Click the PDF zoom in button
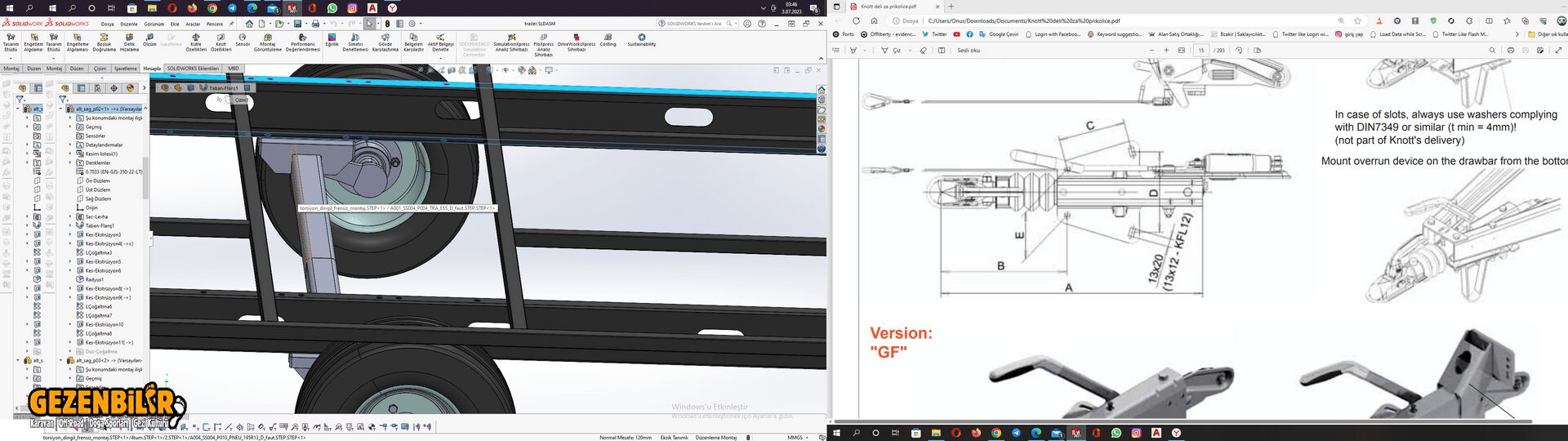Viewport: 1568px width, 441px height. click(1165, 51)
